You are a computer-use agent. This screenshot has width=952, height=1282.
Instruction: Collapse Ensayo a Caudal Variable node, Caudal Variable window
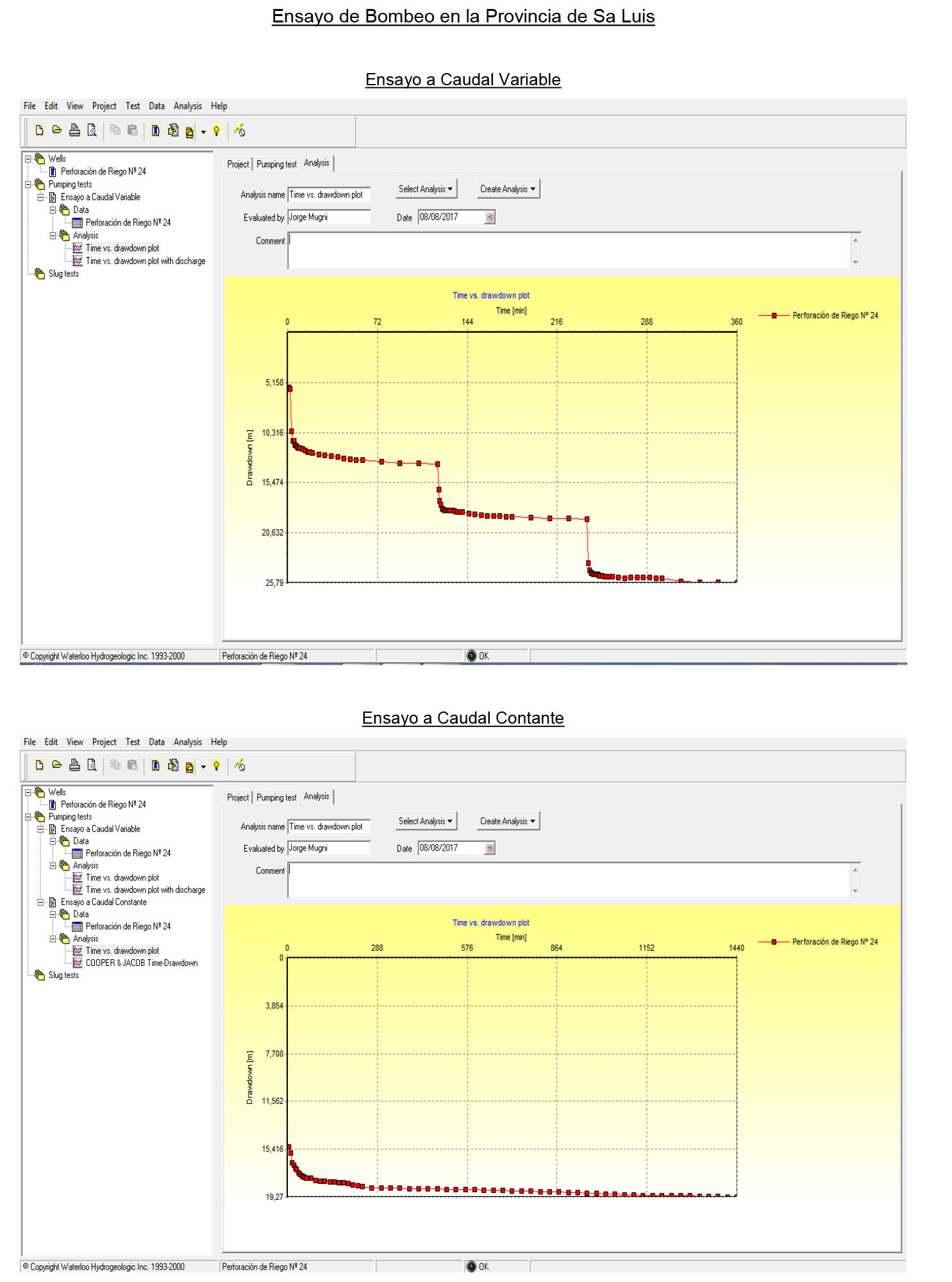40,197
